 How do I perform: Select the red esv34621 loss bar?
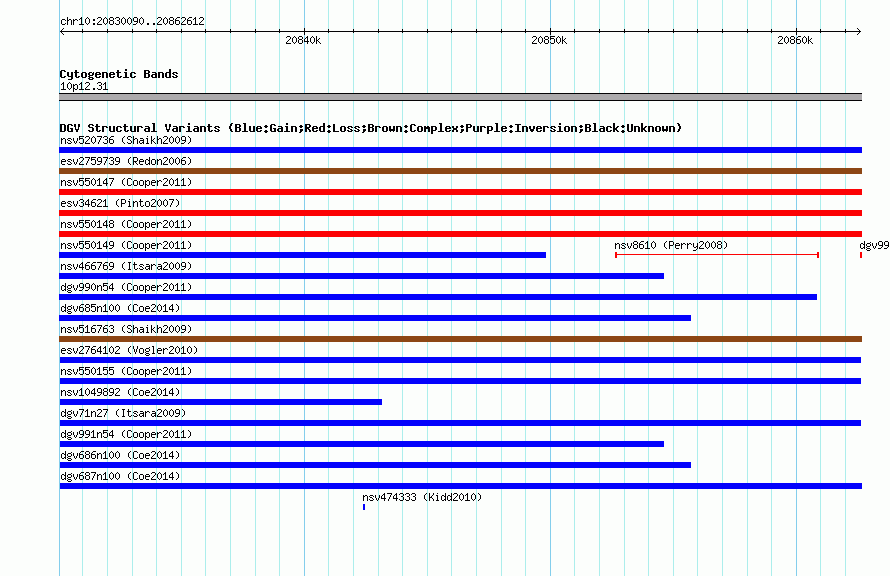(460, 213)
